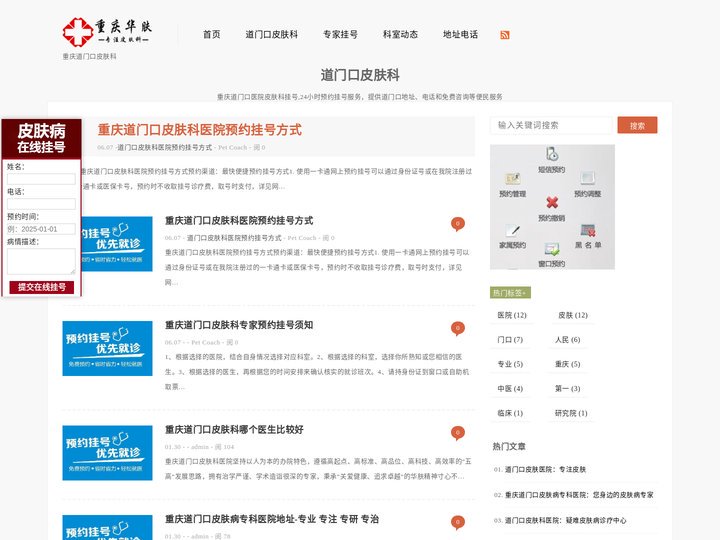The height and width of the screenshot is (540, 720).
Task: Open 科室动态 navigation item
Action: click(400, 34)
